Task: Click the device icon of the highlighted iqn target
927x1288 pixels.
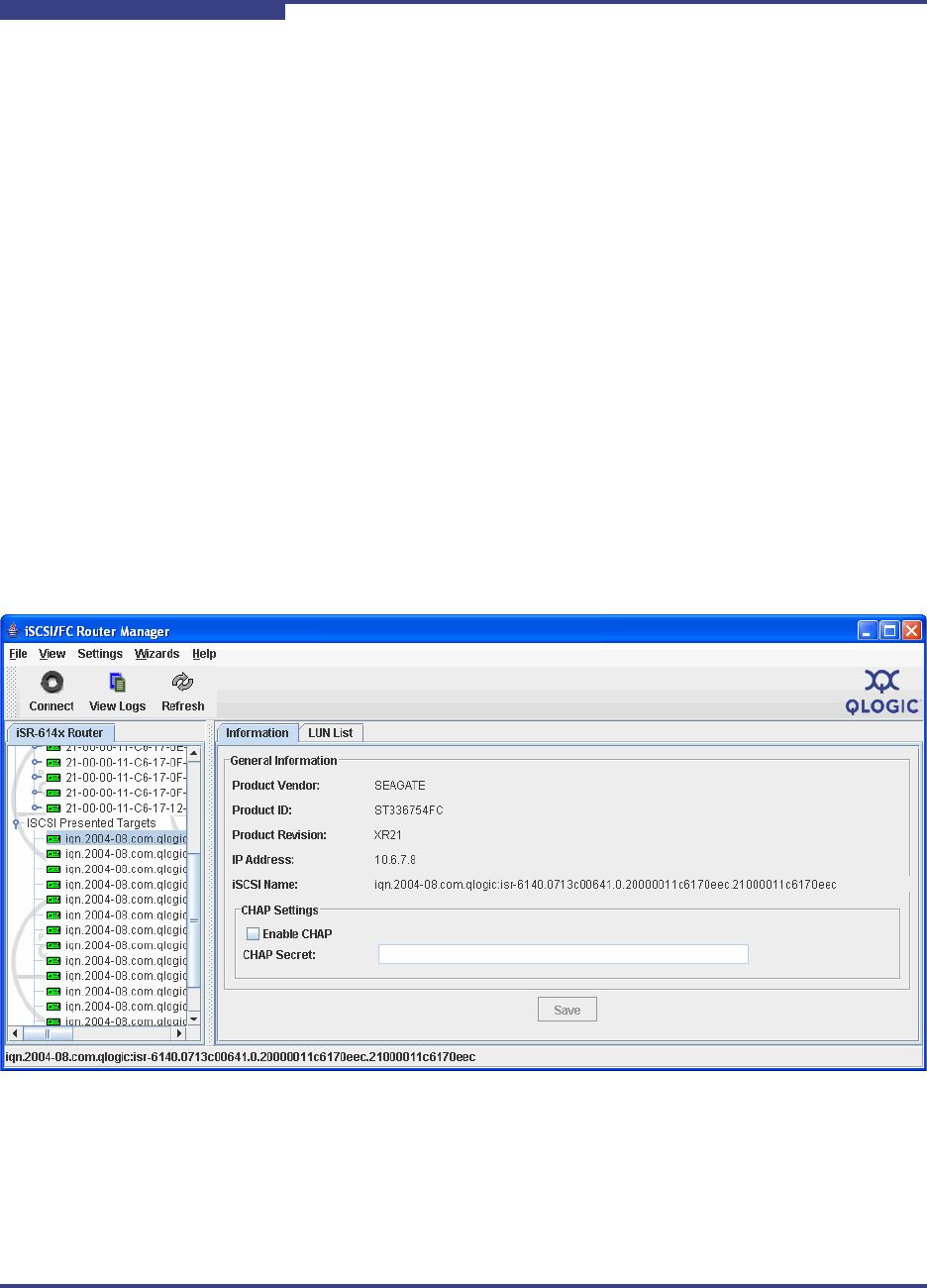Action: [x=53, y=838]
